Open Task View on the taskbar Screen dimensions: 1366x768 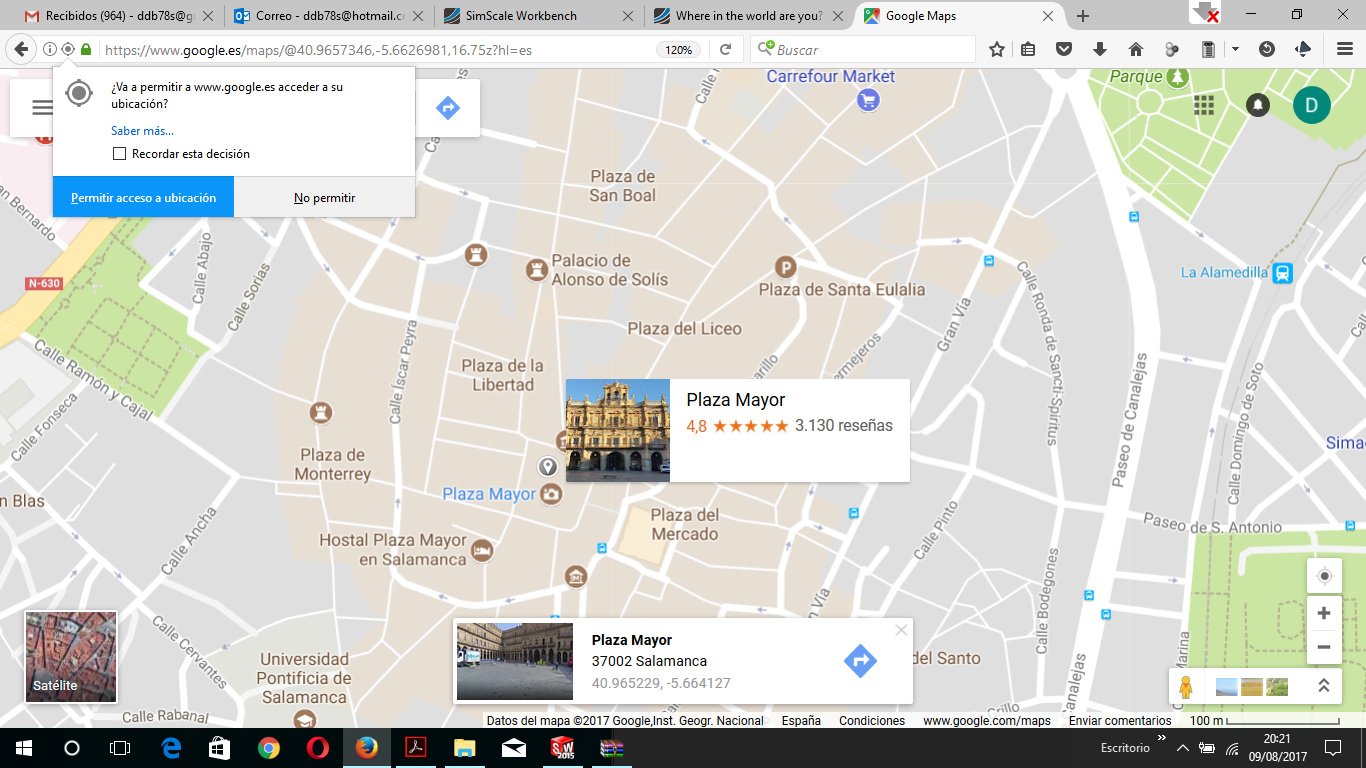point(120,748)
